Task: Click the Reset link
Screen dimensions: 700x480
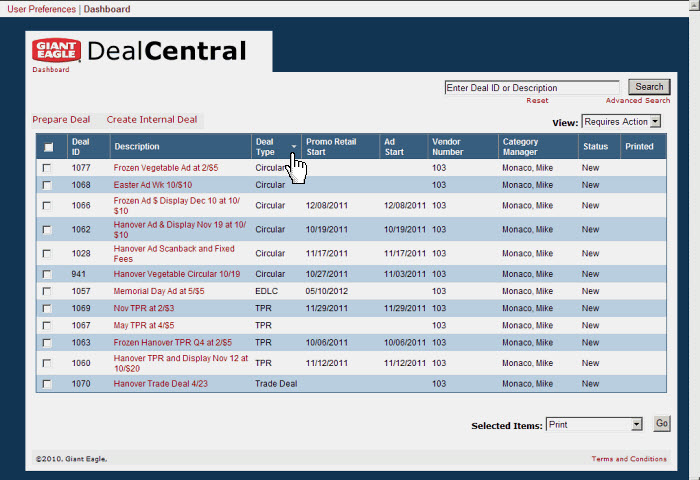Action: click(x=537, y=100)
